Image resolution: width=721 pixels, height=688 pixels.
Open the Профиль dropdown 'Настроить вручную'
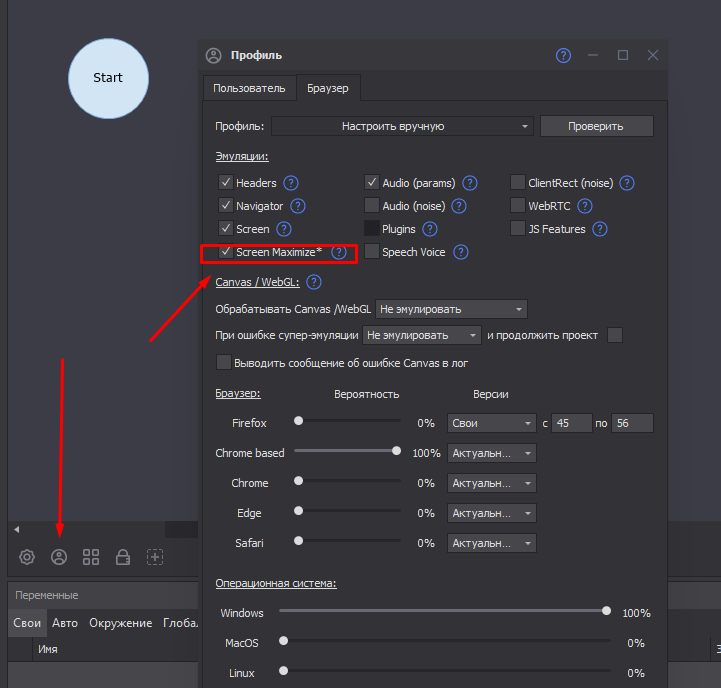click(402, 126)
